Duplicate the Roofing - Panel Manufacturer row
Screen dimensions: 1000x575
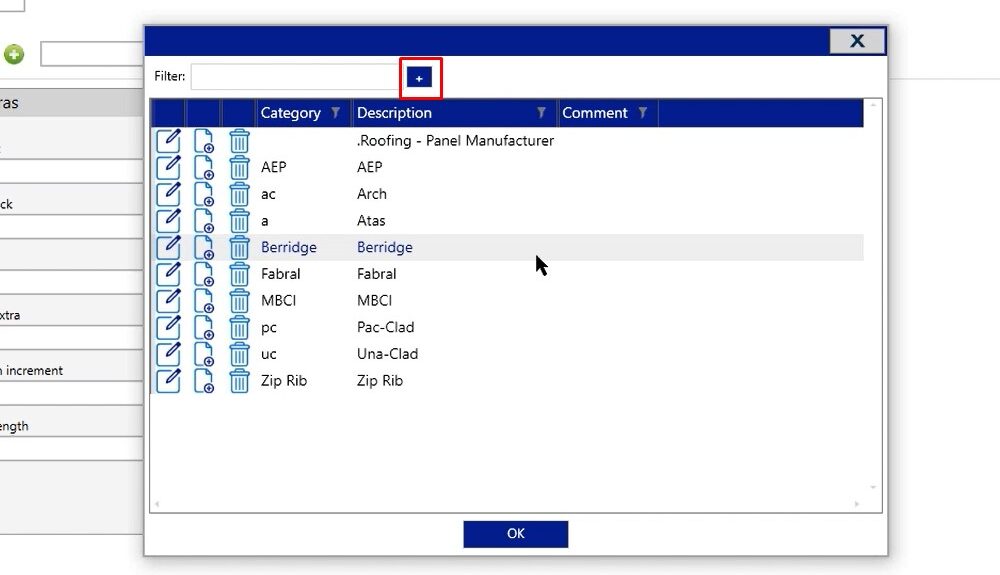point(204,141)
